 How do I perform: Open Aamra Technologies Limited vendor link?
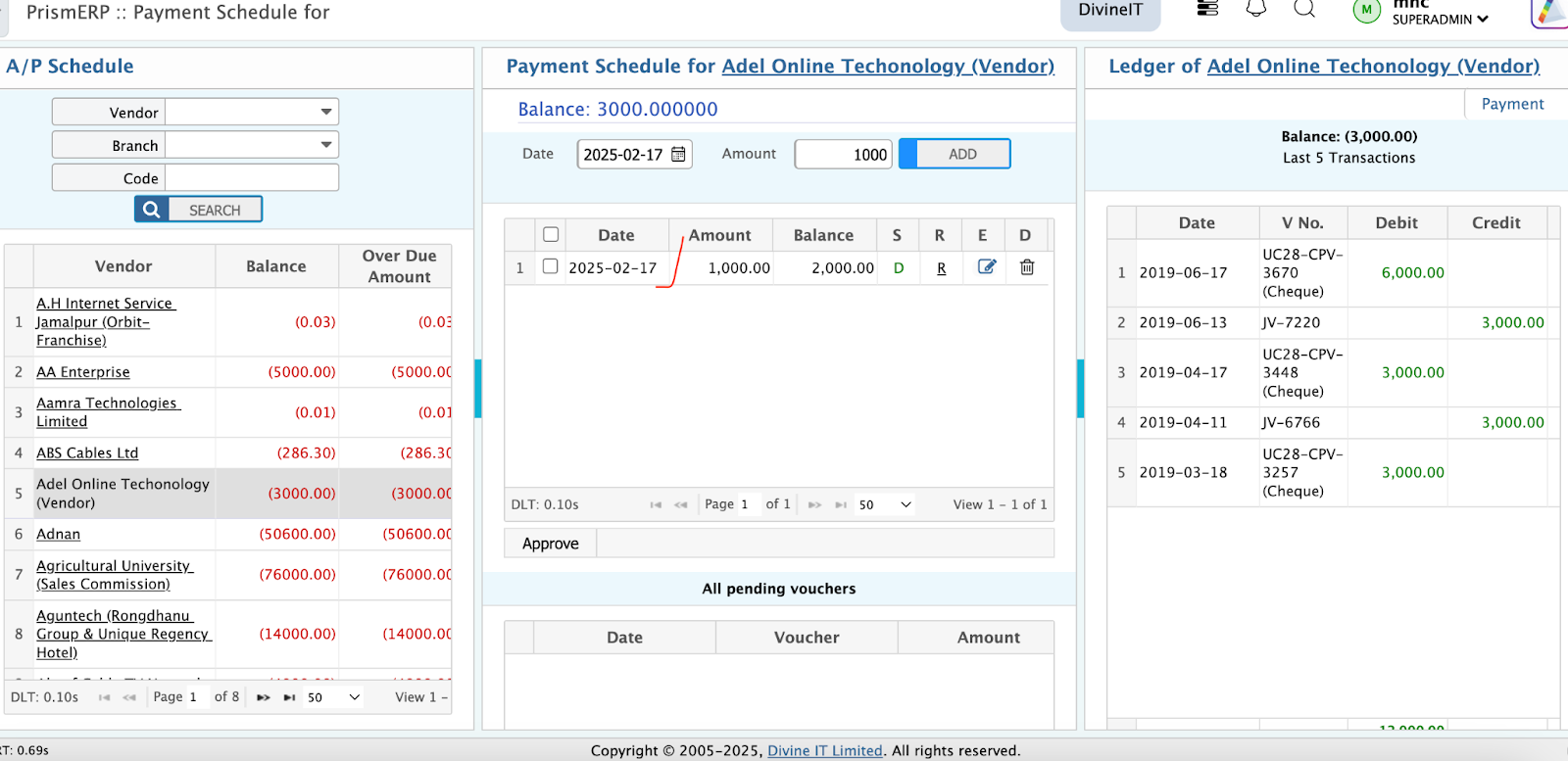tap(109, 412)
